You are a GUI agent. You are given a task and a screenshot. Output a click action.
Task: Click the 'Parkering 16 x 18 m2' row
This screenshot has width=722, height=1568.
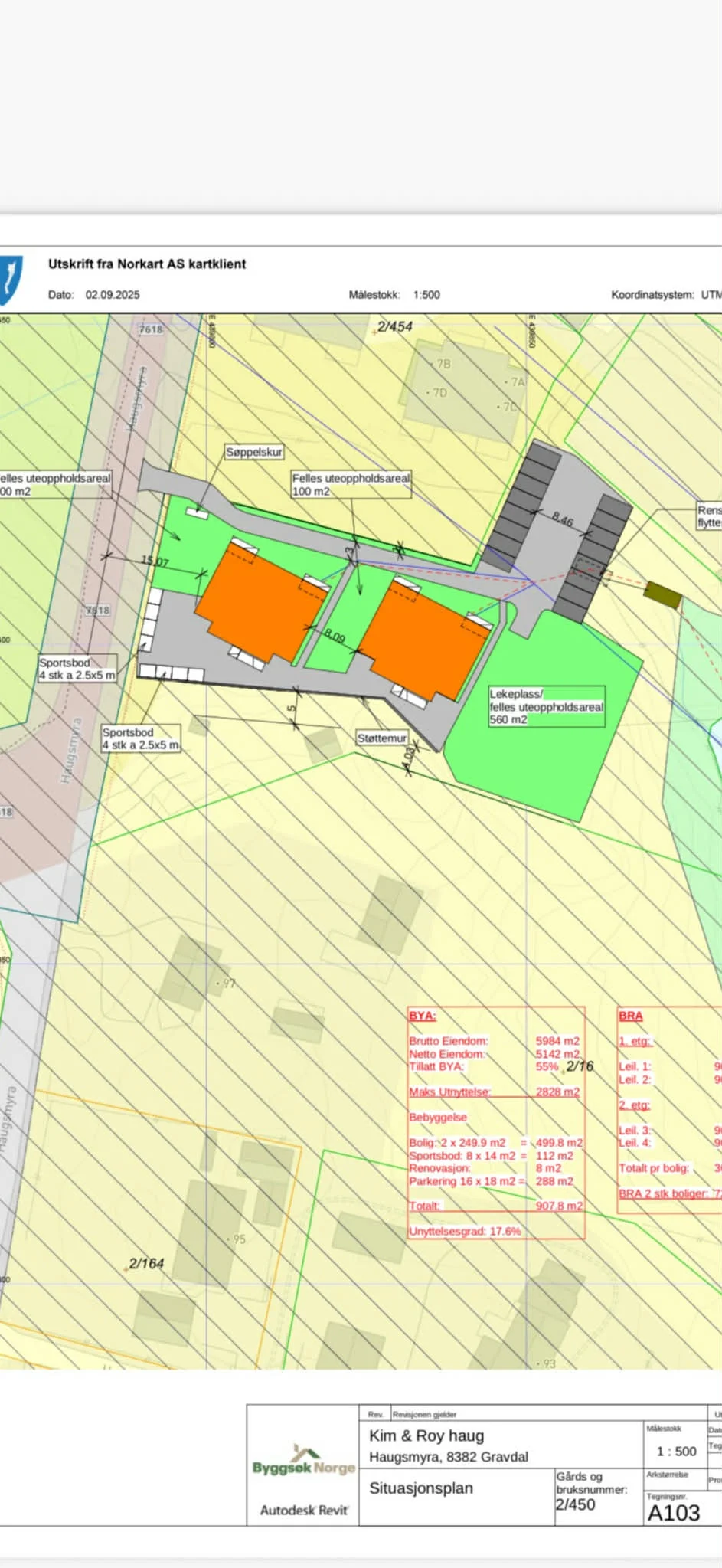(x=492, y=1181)
